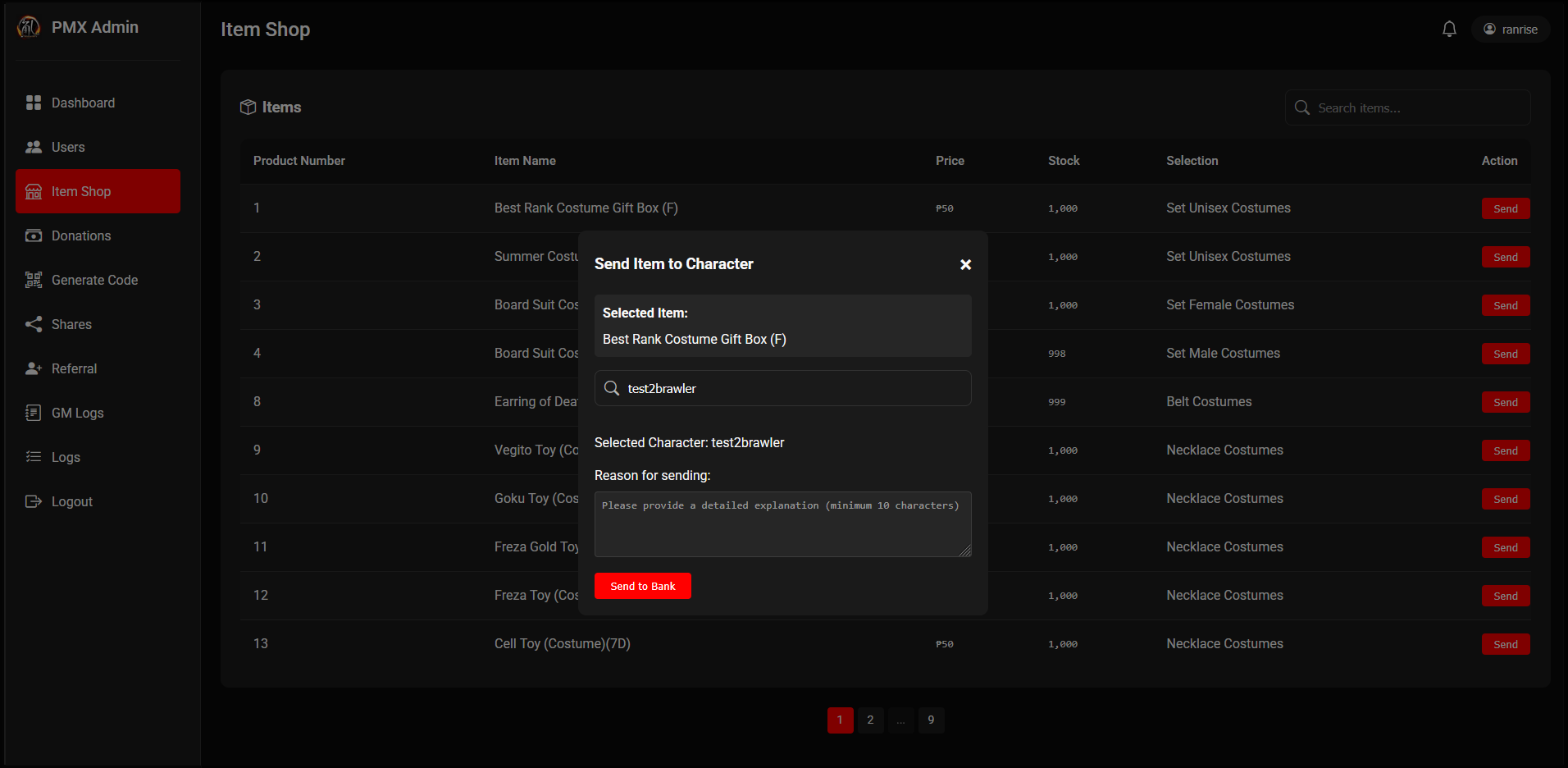This screenshot has width=1568, height=768.
Task: Click the PMX Admin logo icon
Action: pyautogui.click(x=29, y=28)
